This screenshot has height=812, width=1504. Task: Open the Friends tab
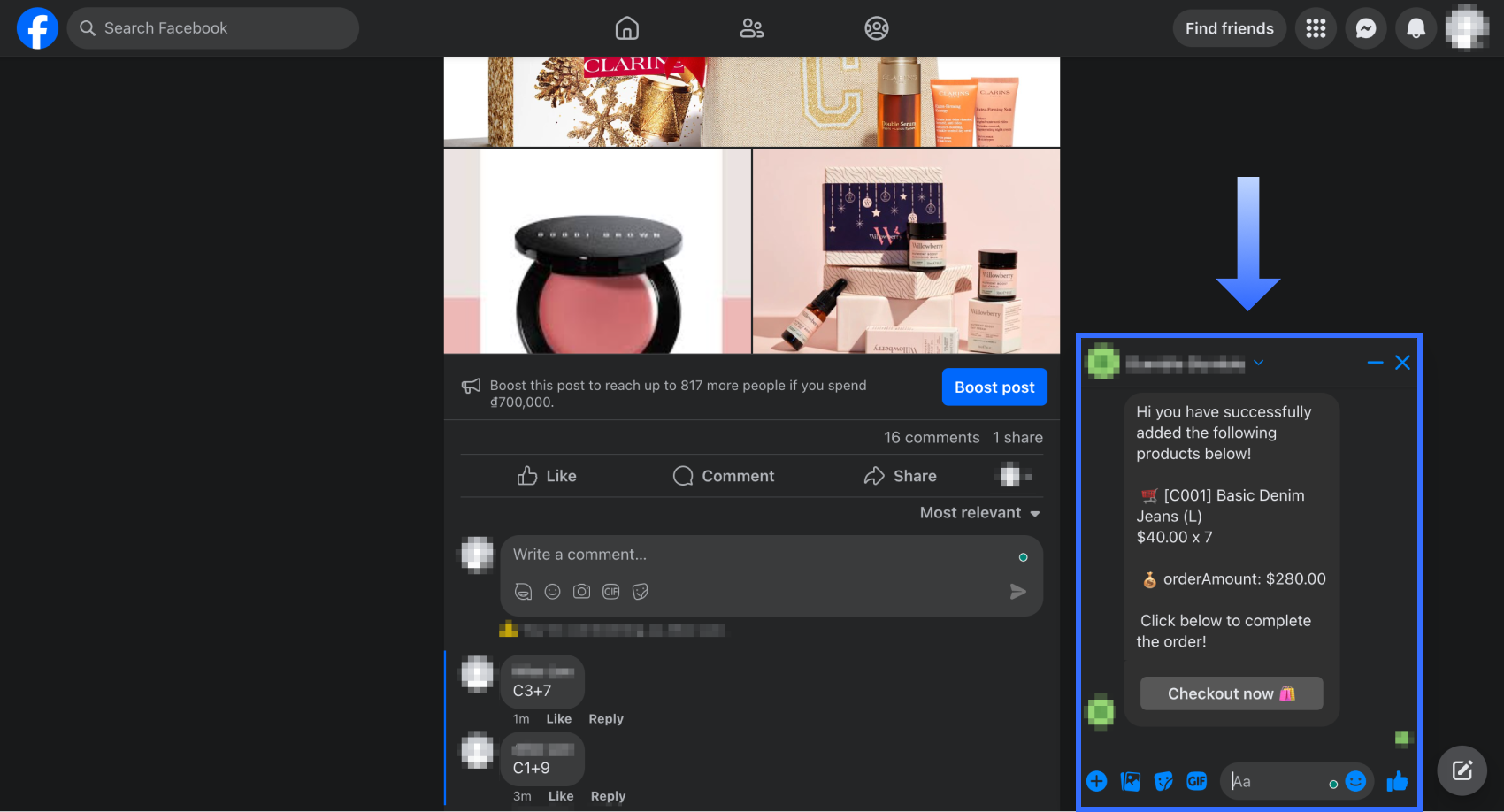pyautogui.click(x=751, y=28)
